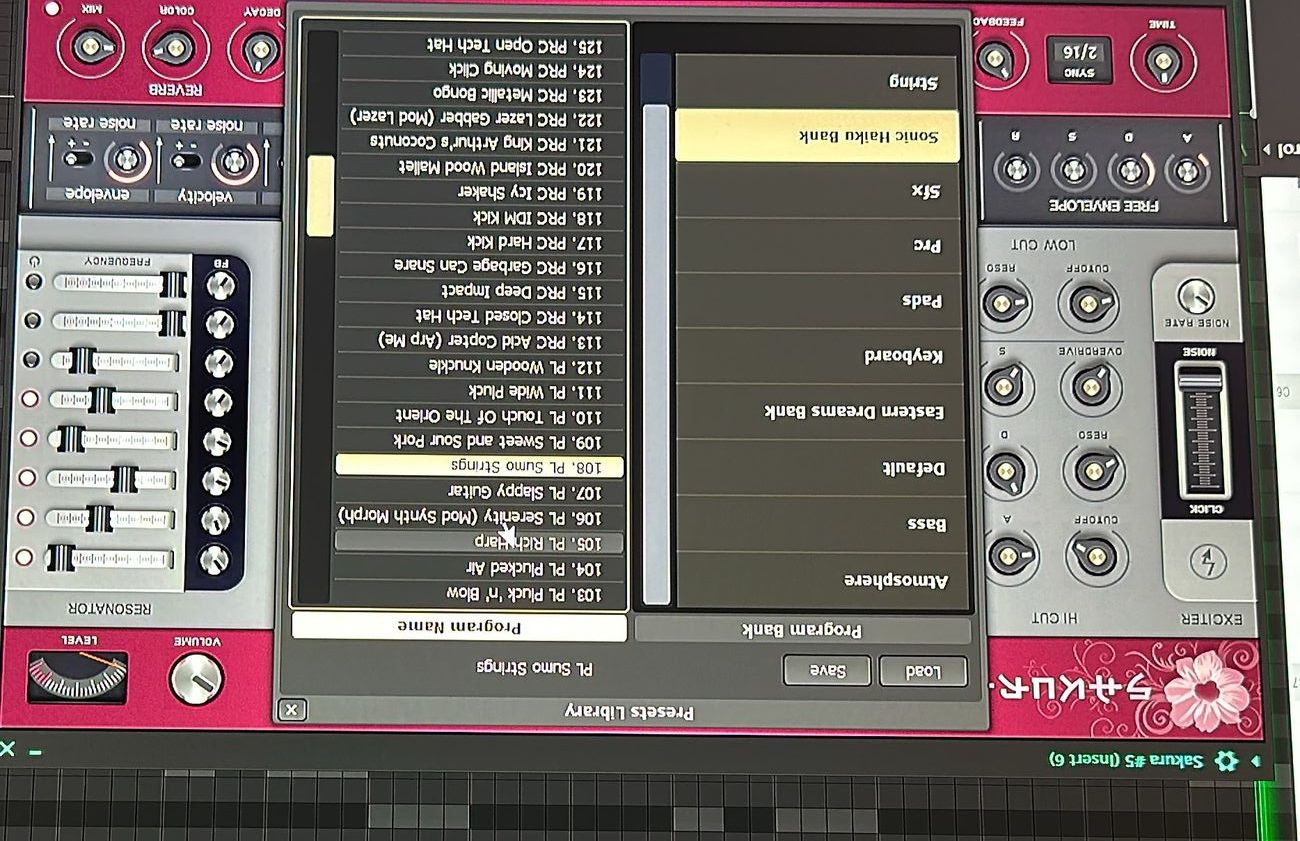Click the Program Bank column header
Screen dimensions: 1300x841
[x=802, y=630]
